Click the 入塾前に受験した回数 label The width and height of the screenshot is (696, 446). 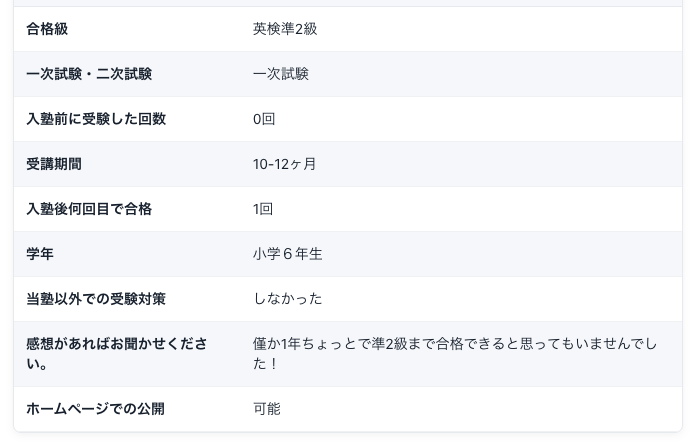point(96,119)
